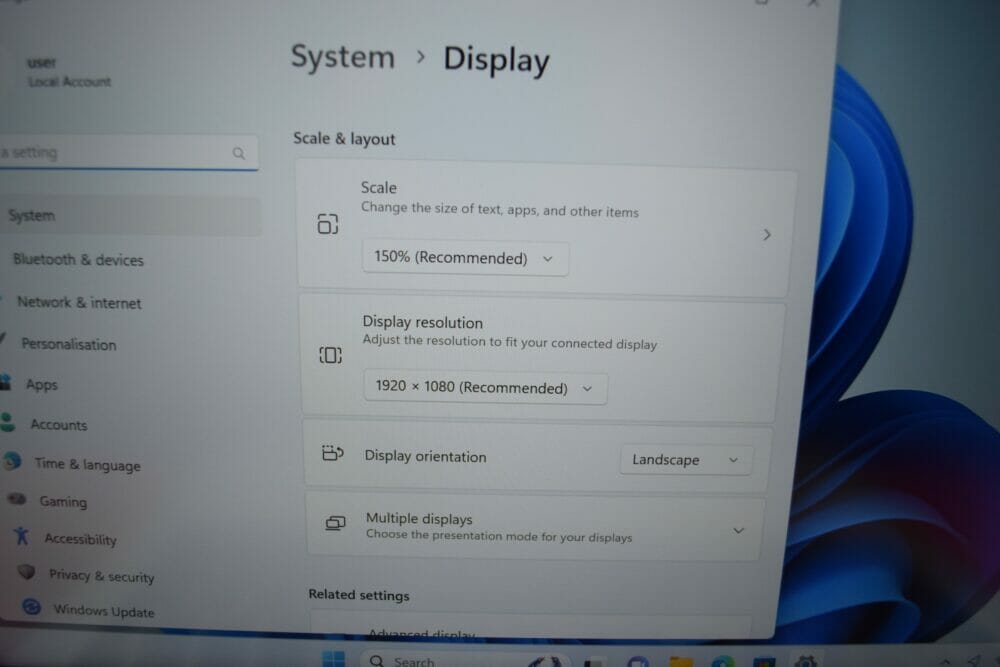Open Accounts via its person icon
This screenshot has height=667, width=1000.
[x=8, y=421]
